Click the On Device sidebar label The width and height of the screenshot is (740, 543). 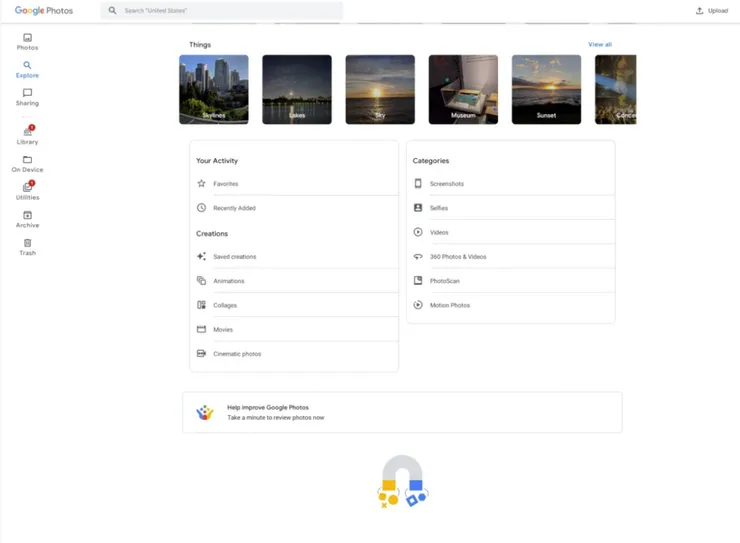click(27, 170)
